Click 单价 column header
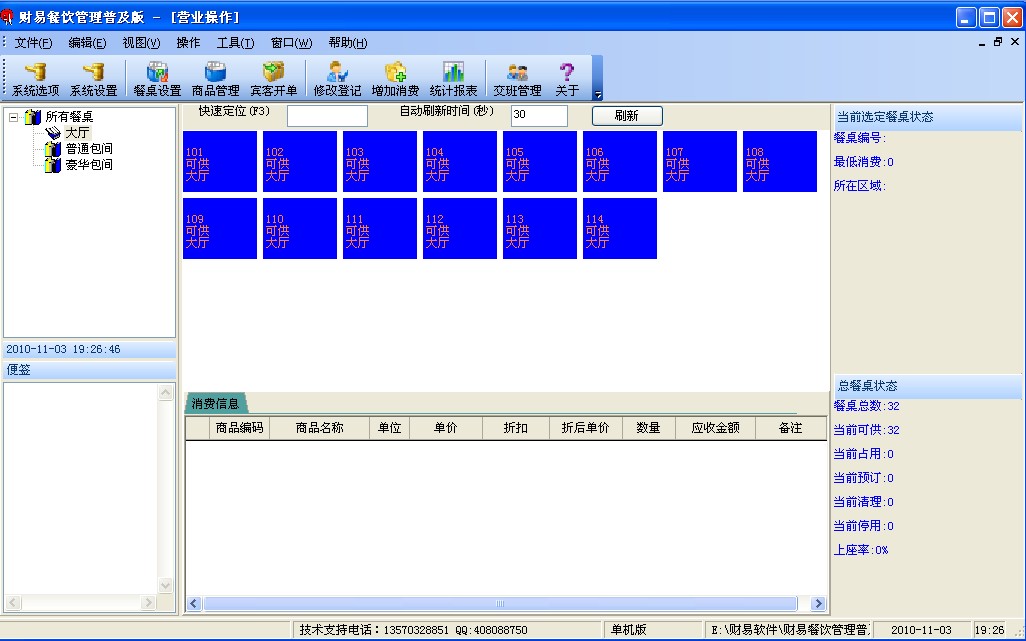 [x=446, y=428]
